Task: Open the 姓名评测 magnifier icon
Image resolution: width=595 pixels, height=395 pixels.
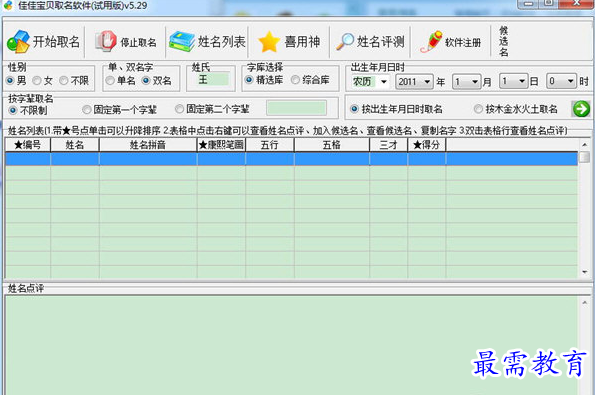Action: coord(345,42)
